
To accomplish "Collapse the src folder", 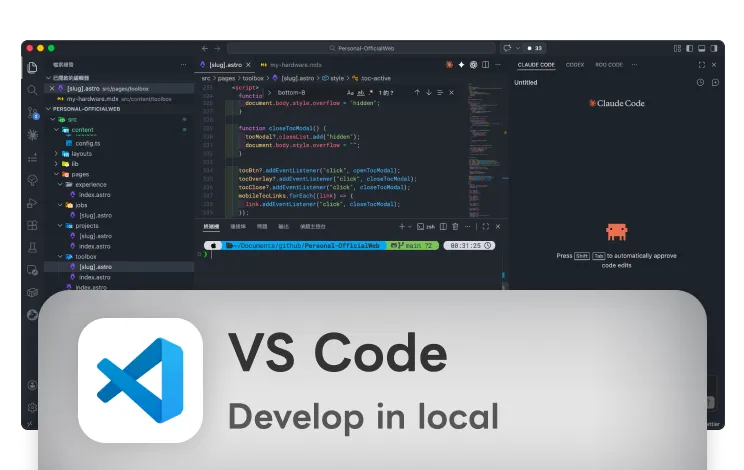I will (x=53, y=120).
